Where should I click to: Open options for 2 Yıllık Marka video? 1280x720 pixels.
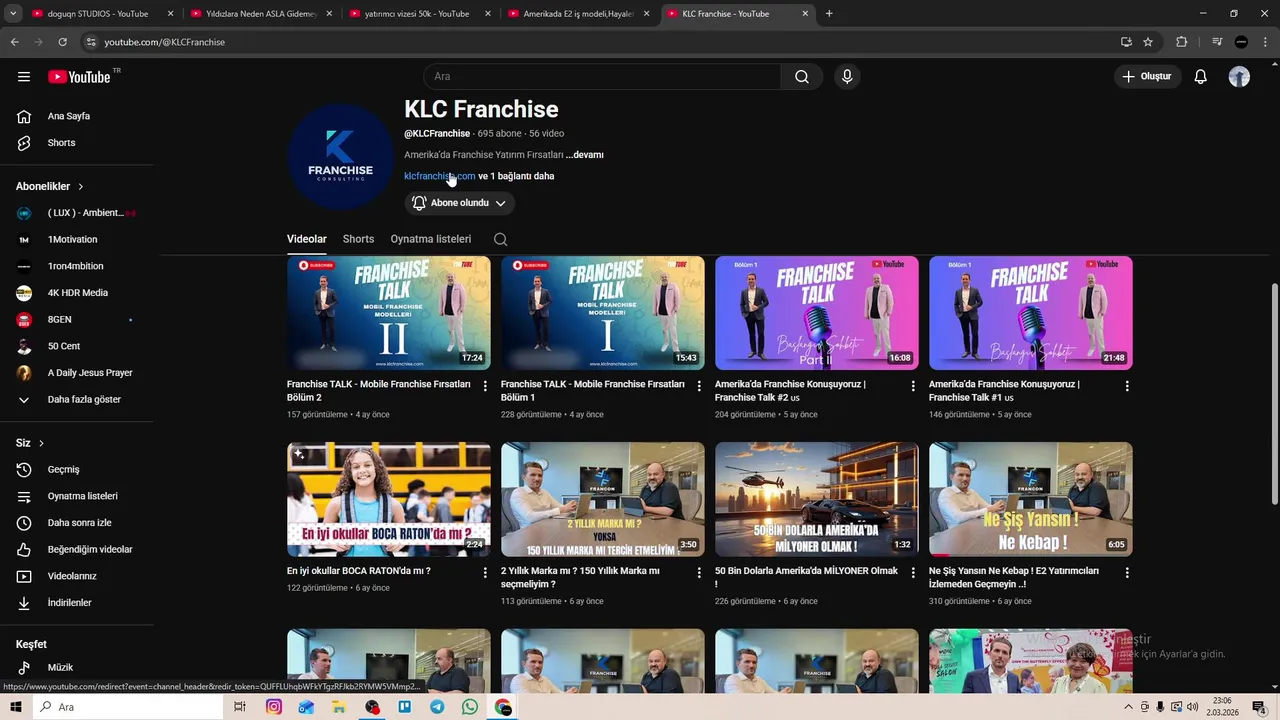pyautogui.click(x=699, y=573)
